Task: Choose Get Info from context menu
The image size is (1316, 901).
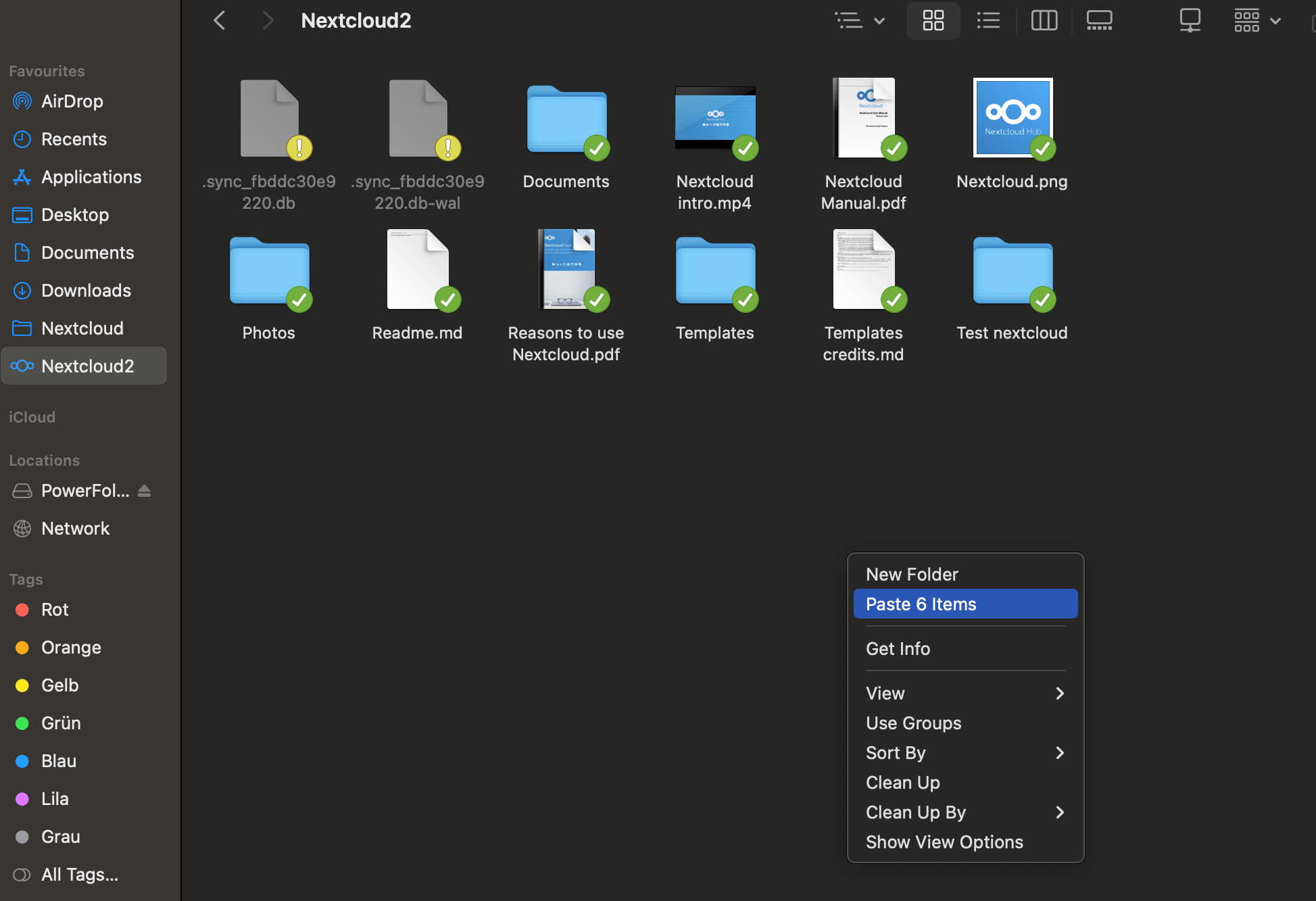Action: 965,649
